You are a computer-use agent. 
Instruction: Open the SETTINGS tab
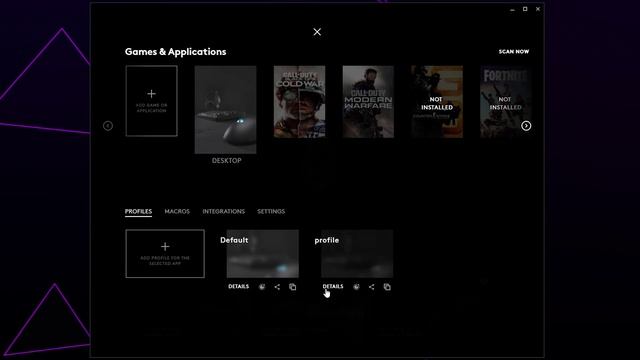pyautogui.click(x=271, y=211)
